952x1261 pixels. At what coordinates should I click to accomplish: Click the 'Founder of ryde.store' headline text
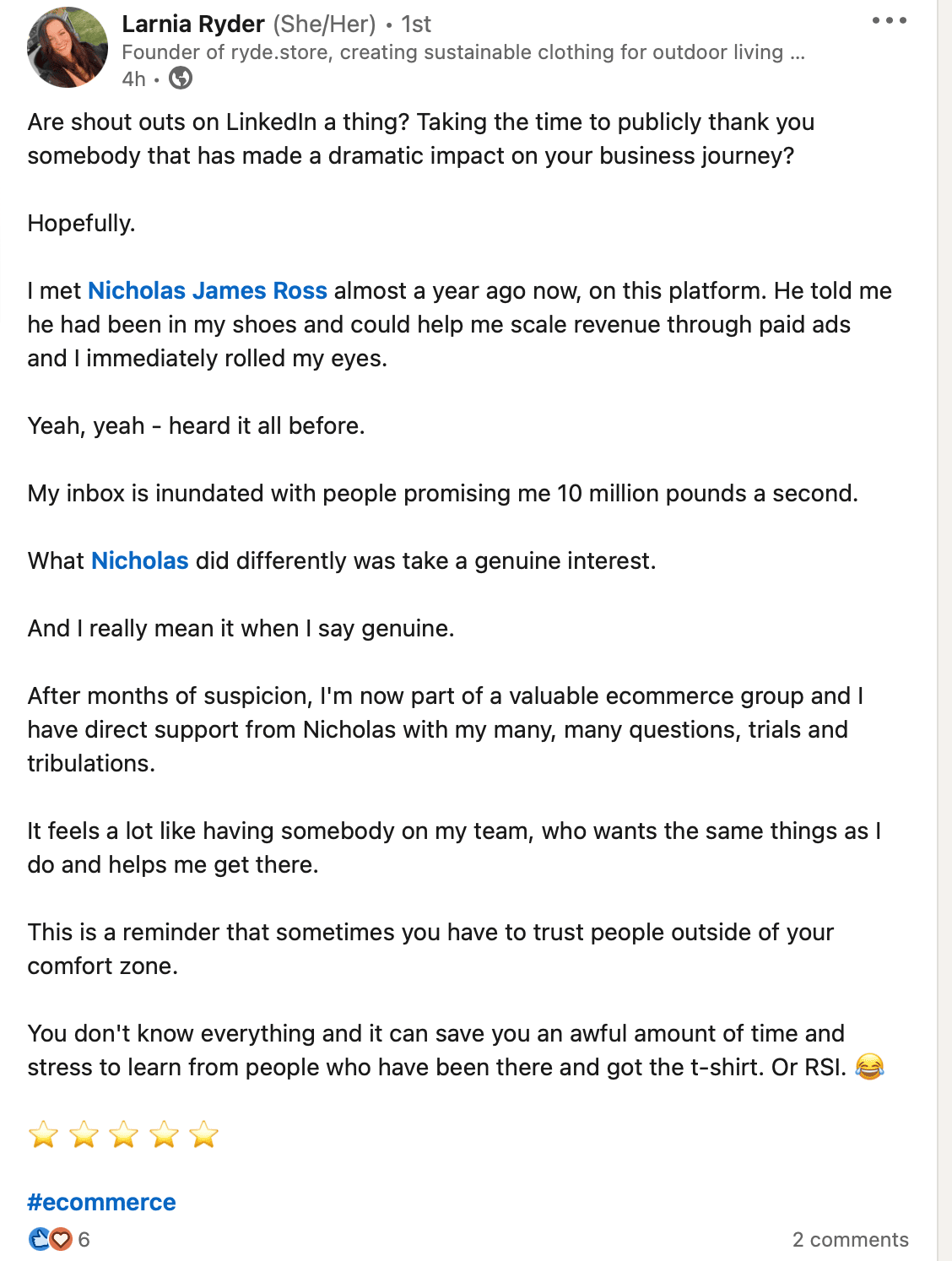(x=463, y=52)
